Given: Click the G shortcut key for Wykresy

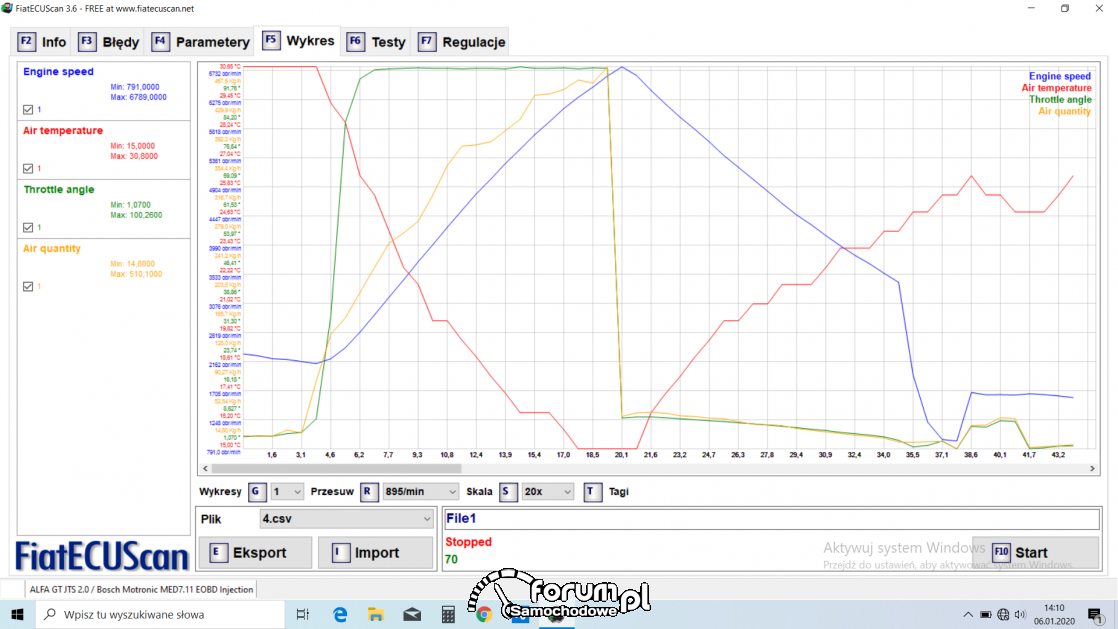Looking at the screenshot, I should tap(257, 491).
